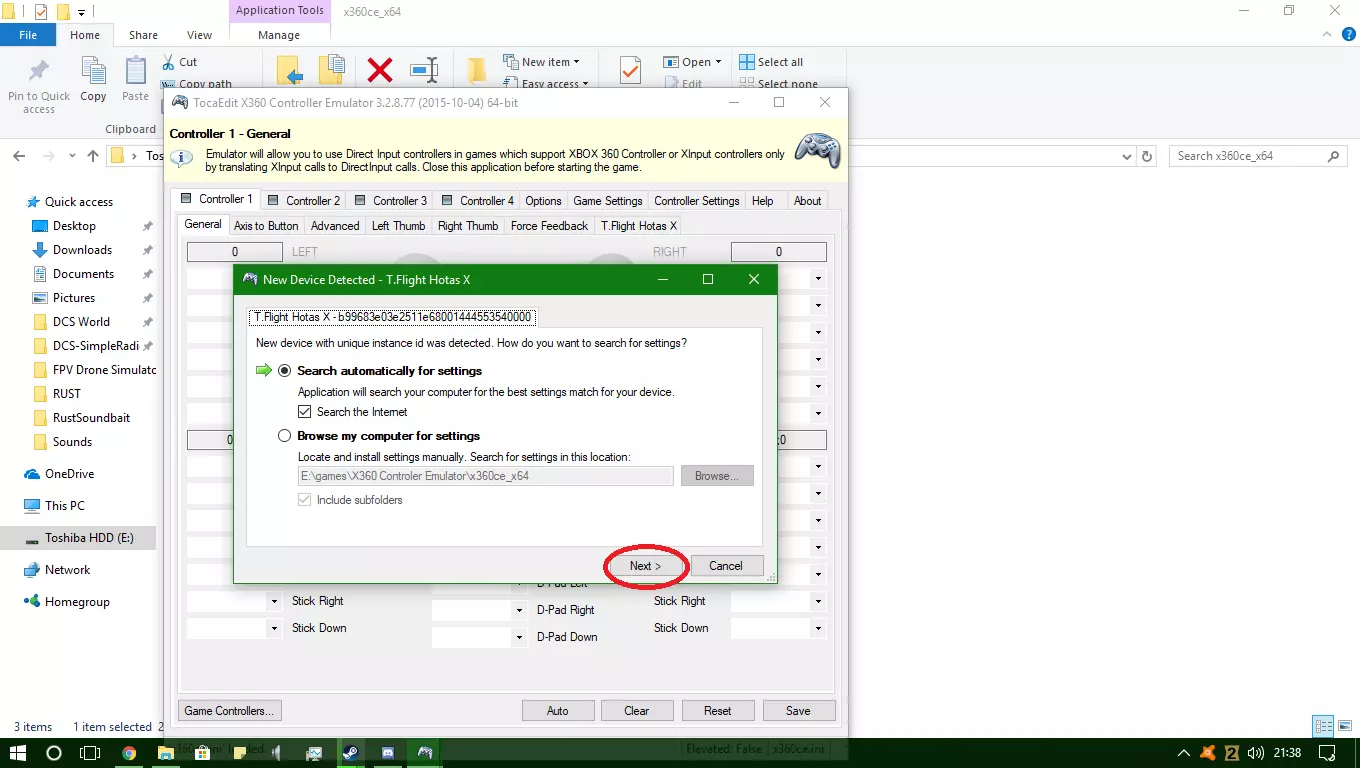Select Downloads in Explorer navigation pane

(82, 250)
